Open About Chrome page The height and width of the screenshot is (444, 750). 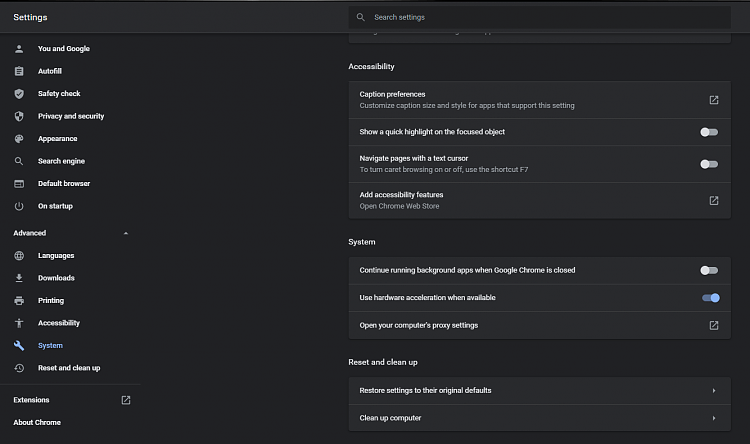coord(37,423)
